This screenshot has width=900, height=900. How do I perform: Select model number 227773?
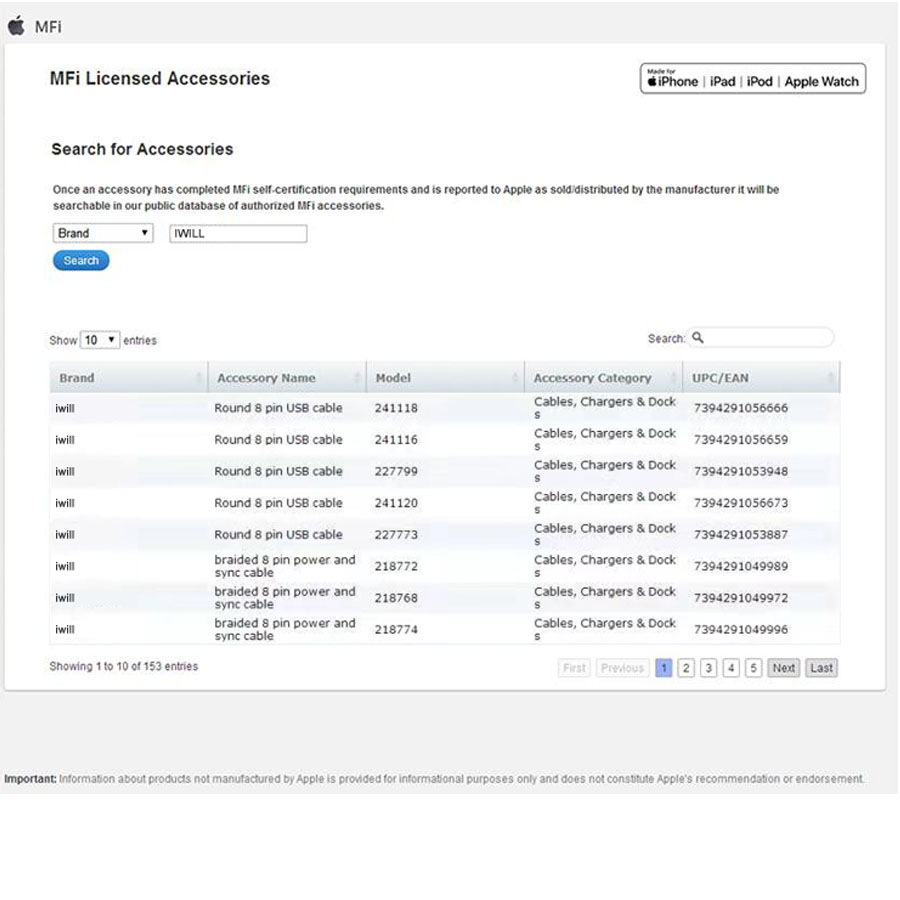(x=396, y=534)
